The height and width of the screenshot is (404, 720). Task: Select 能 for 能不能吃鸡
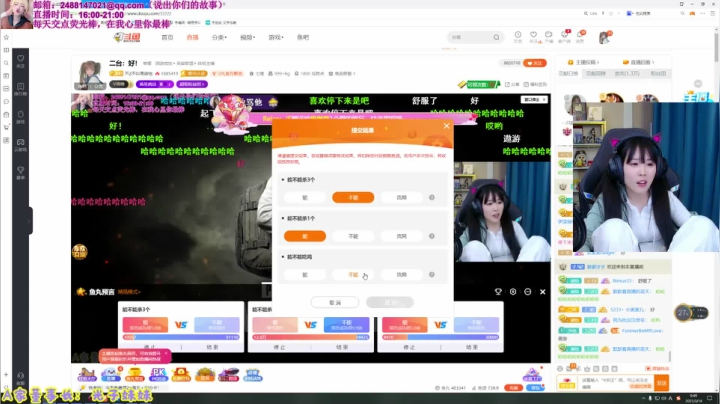point(305,275)
